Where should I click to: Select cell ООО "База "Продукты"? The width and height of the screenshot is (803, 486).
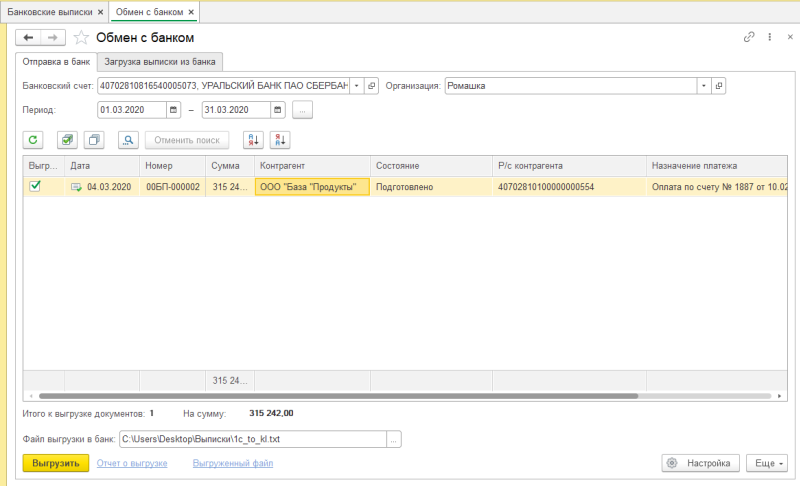click(x=312, y=187)
